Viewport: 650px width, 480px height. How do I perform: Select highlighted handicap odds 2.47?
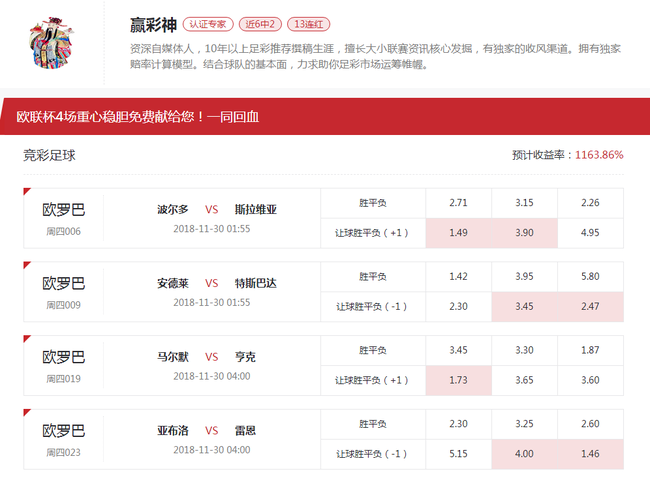pos(590,307)
